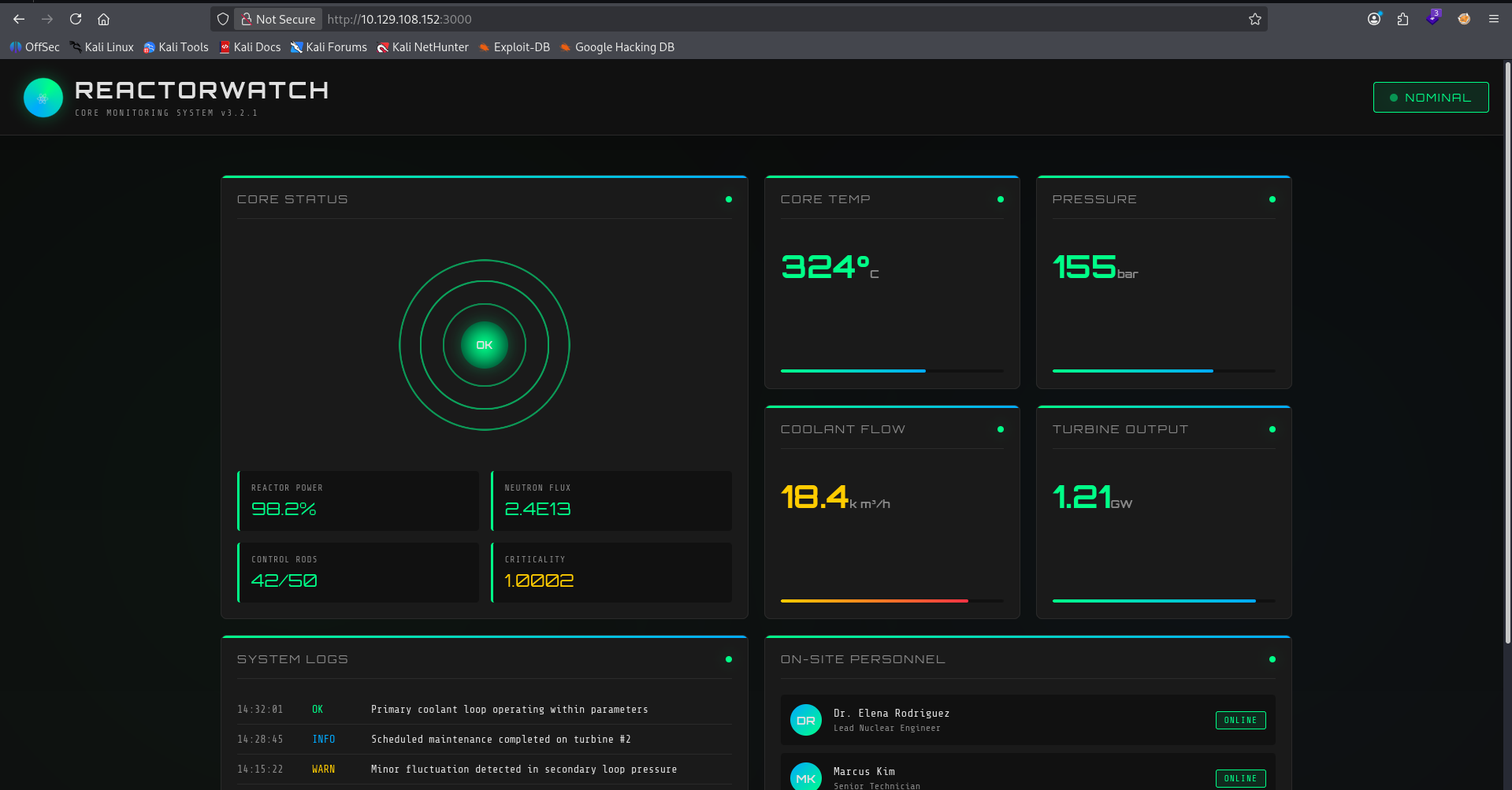Image resolution: width=1512 pixels, height=790 pixels.
Task: Click the Coolant Flow progress bar
Action: coord(892,601)
